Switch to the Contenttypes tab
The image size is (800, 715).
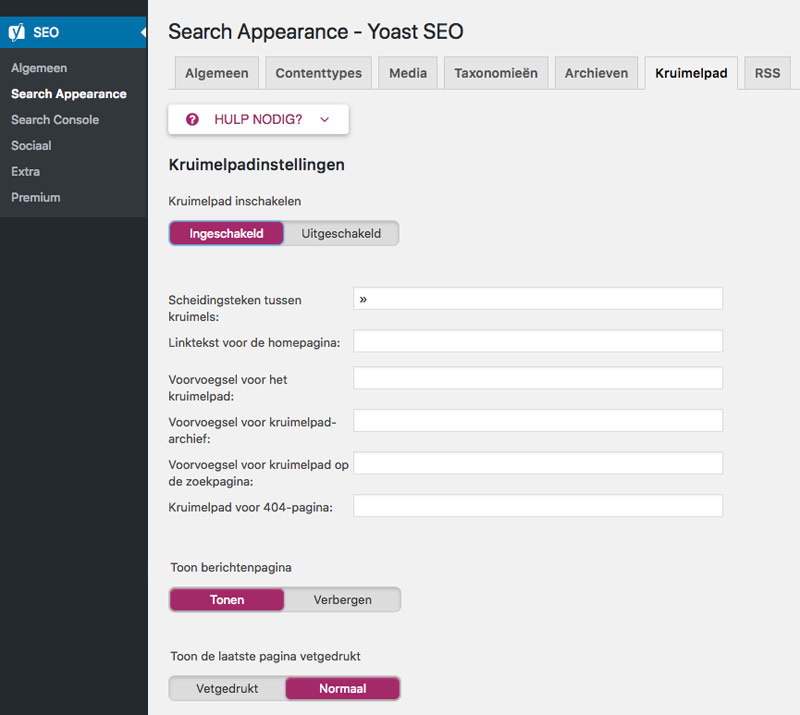click(318, 73)
